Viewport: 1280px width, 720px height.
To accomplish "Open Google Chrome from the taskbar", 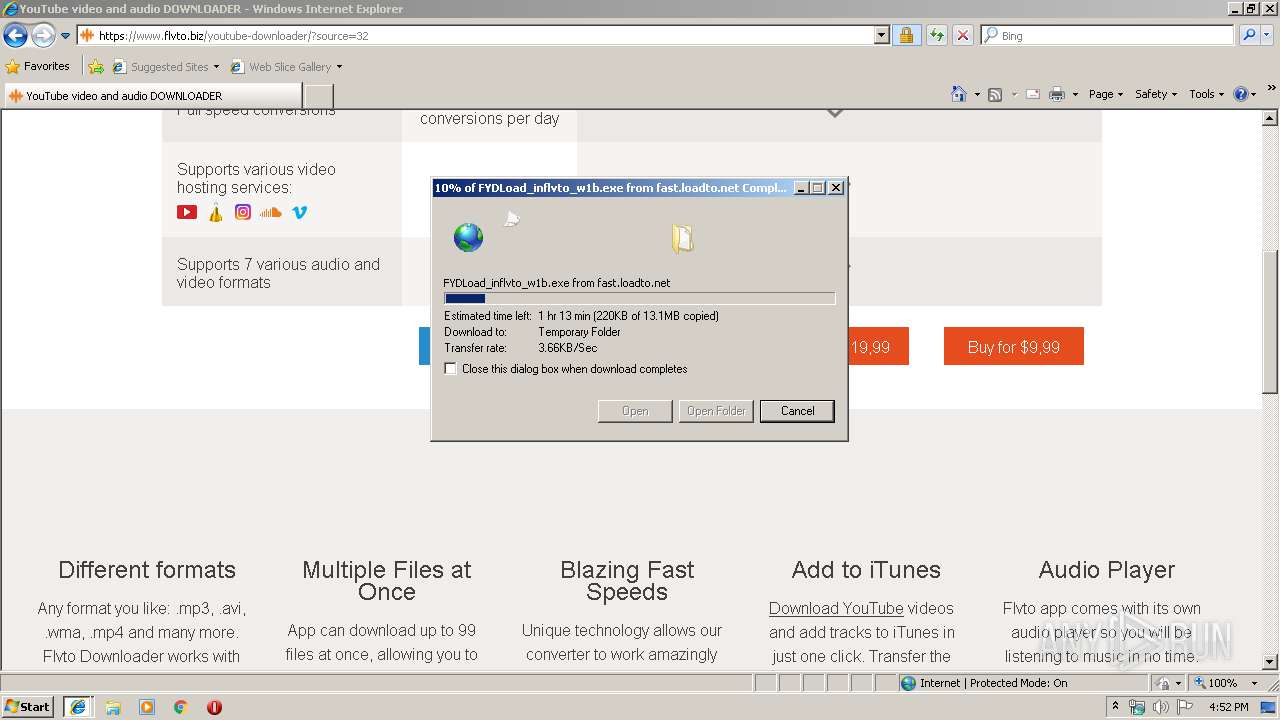I will click(181, 707).
